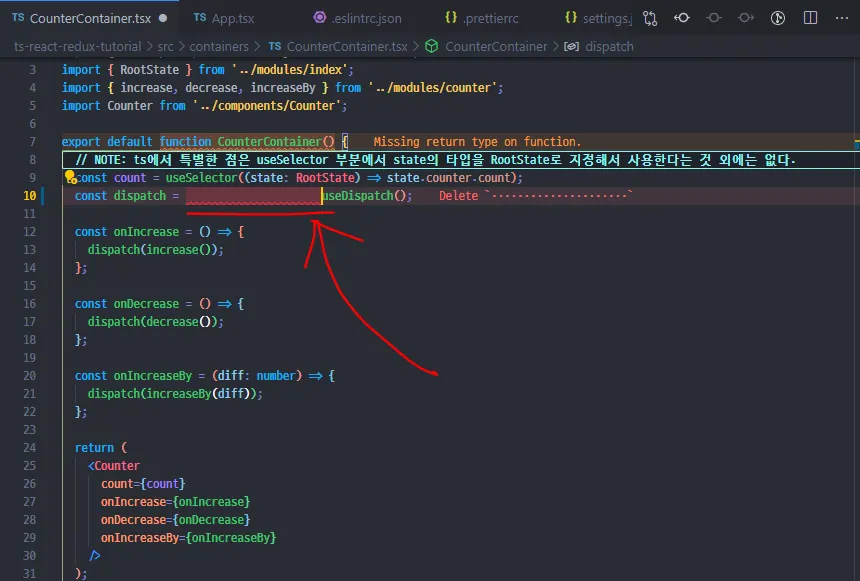860x581 pixels.
Task: Click the yellow JSON icon on settings tab
Action: 572,17
